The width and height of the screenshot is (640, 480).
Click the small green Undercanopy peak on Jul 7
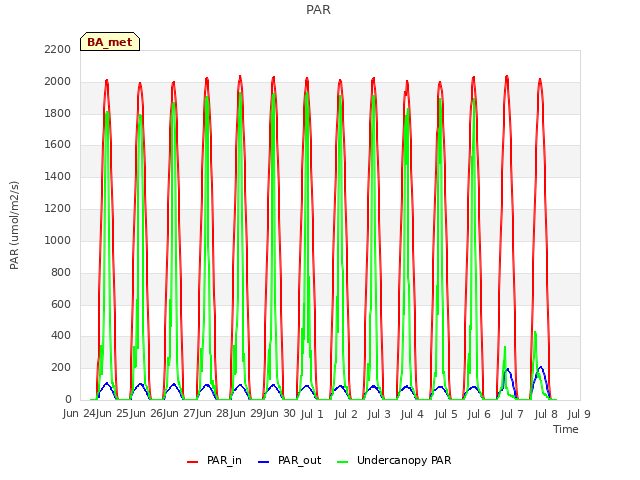tap(505, 348)
